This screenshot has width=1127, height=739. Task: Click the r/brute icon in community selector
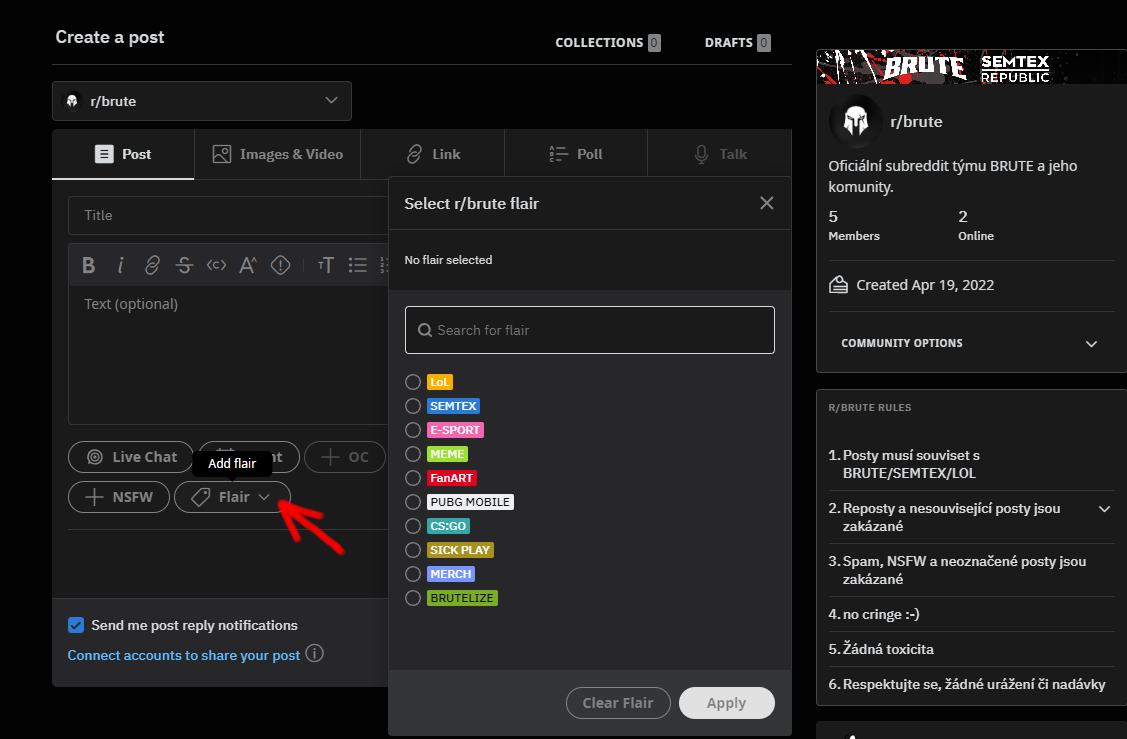point(72,101)
